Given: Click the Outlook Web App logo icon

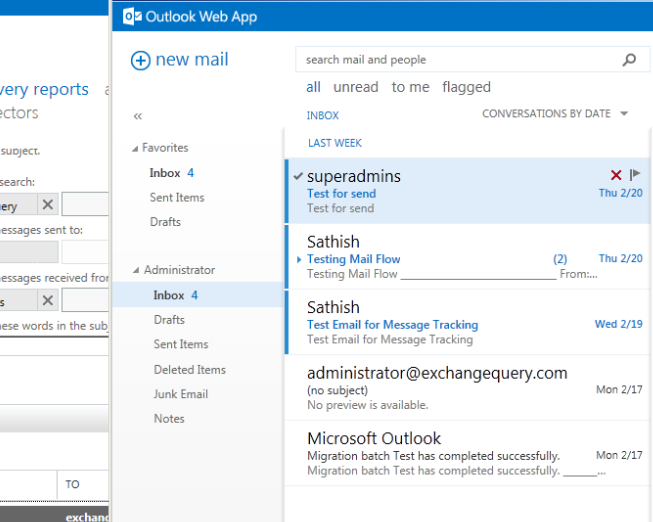Looking at the screenshot, I should pos(132,17).
